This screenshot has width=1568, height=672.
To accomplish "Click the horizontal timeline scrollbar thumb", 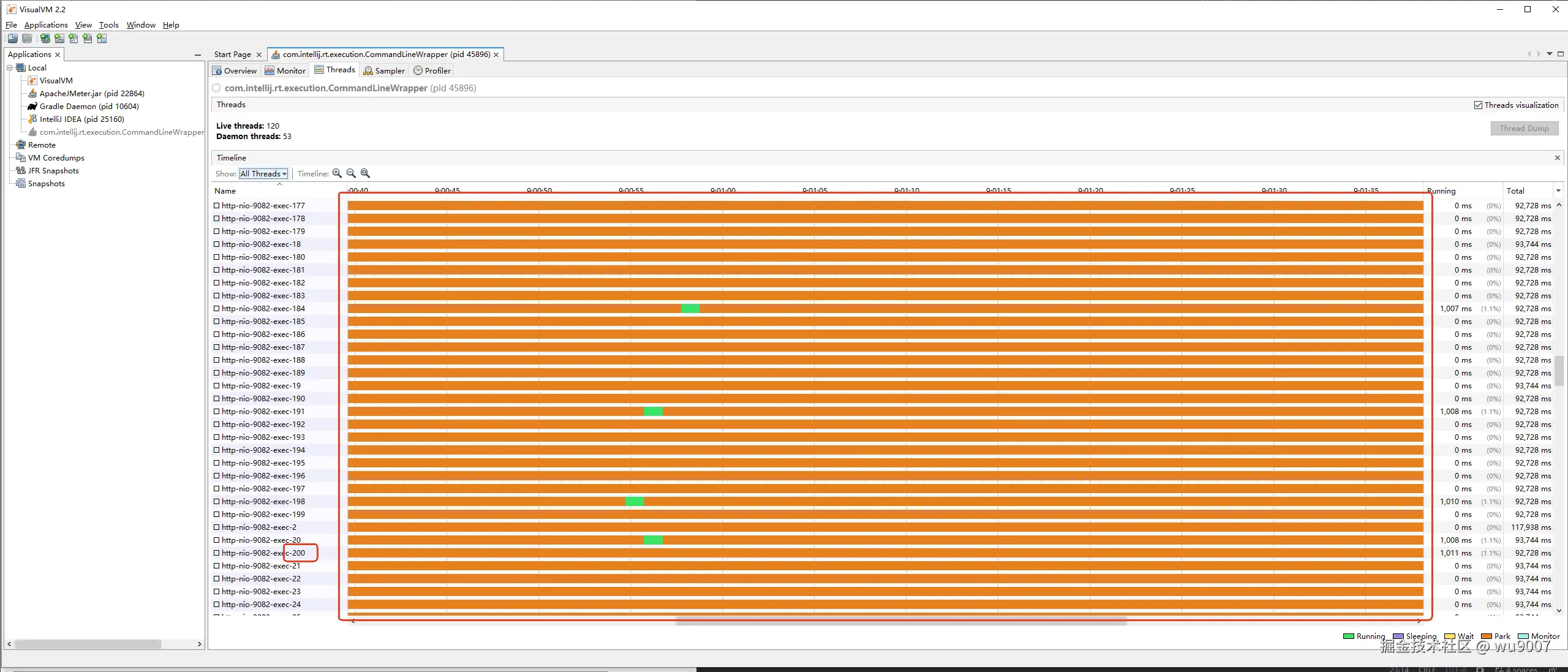I will pos(900,622).
